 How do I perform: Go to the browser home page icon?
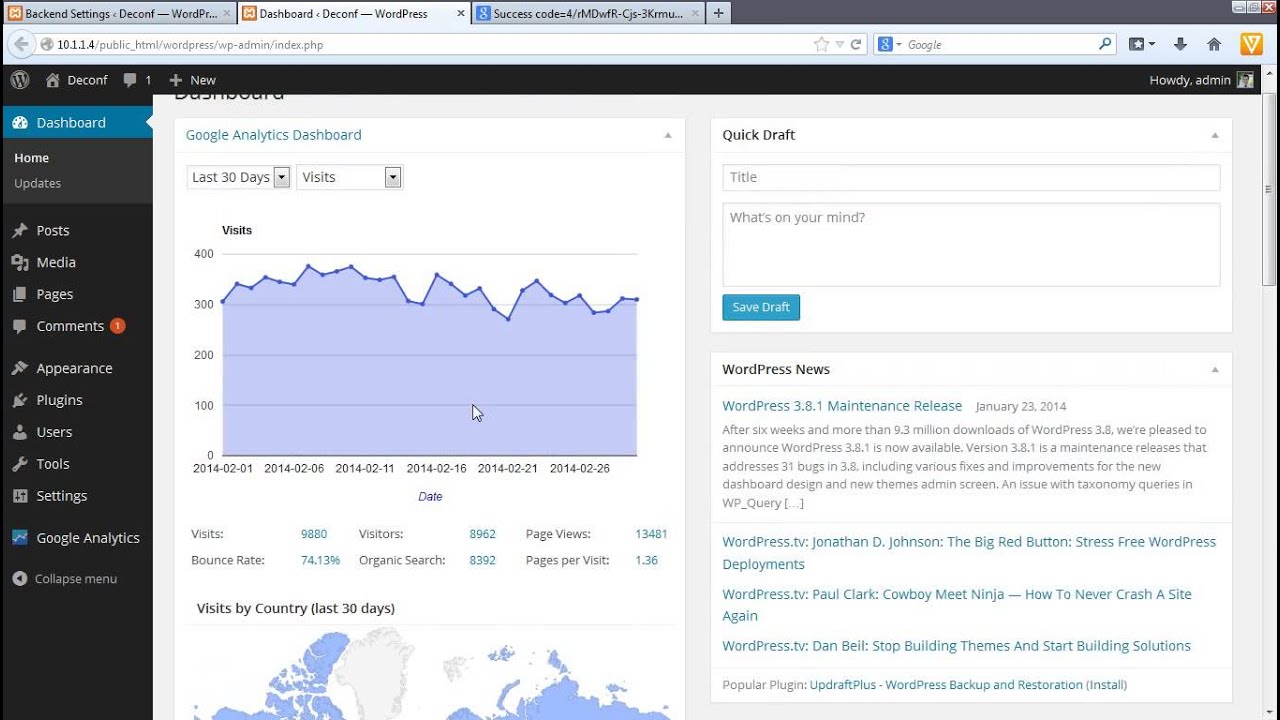click(x=1214, y=44)
